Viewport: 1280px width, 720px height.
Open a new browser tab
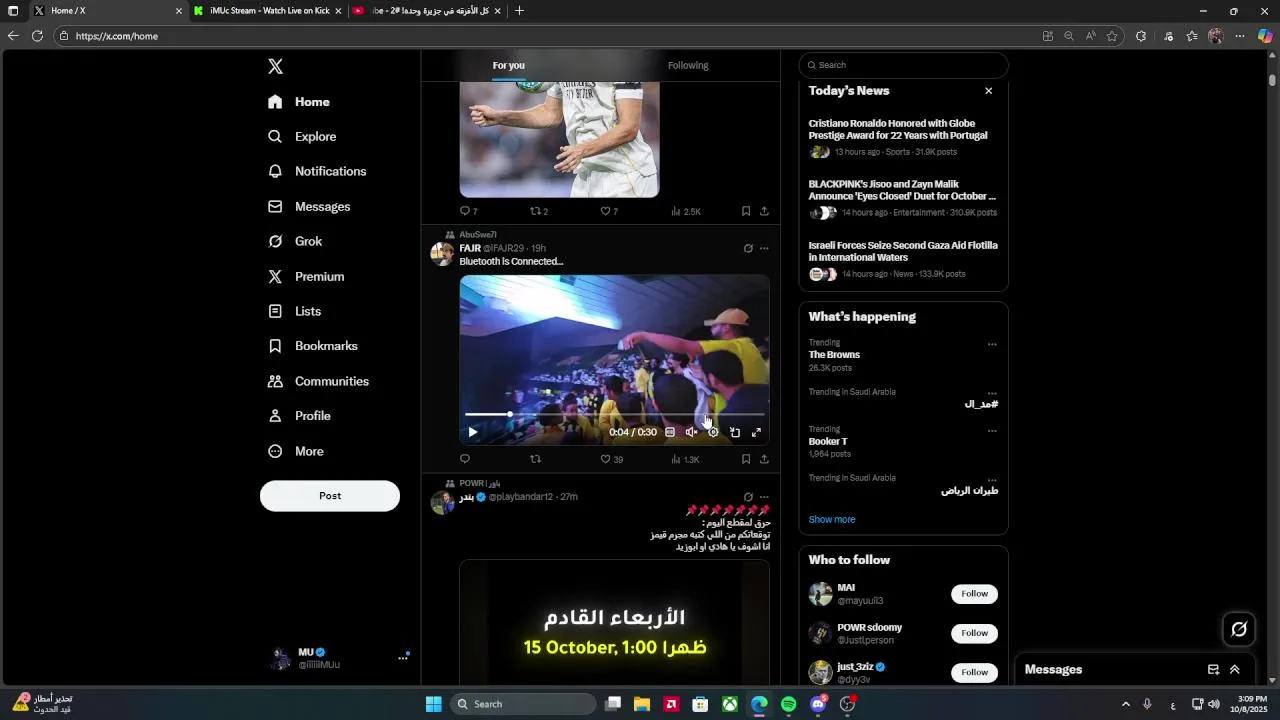(x=519, y=11)
